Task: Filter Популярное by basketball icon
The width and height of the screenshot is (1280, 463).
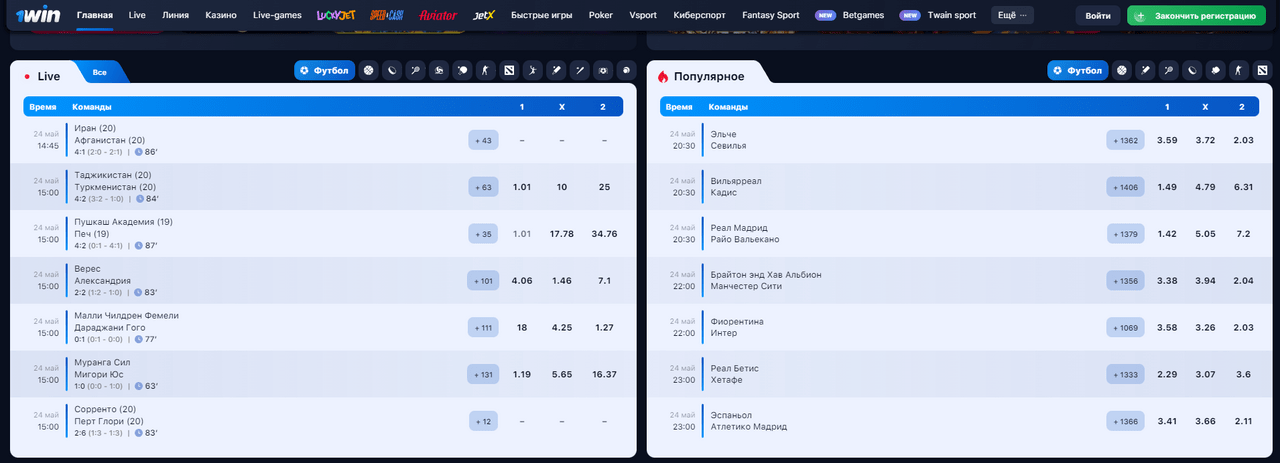Action: coord(1122,71)
